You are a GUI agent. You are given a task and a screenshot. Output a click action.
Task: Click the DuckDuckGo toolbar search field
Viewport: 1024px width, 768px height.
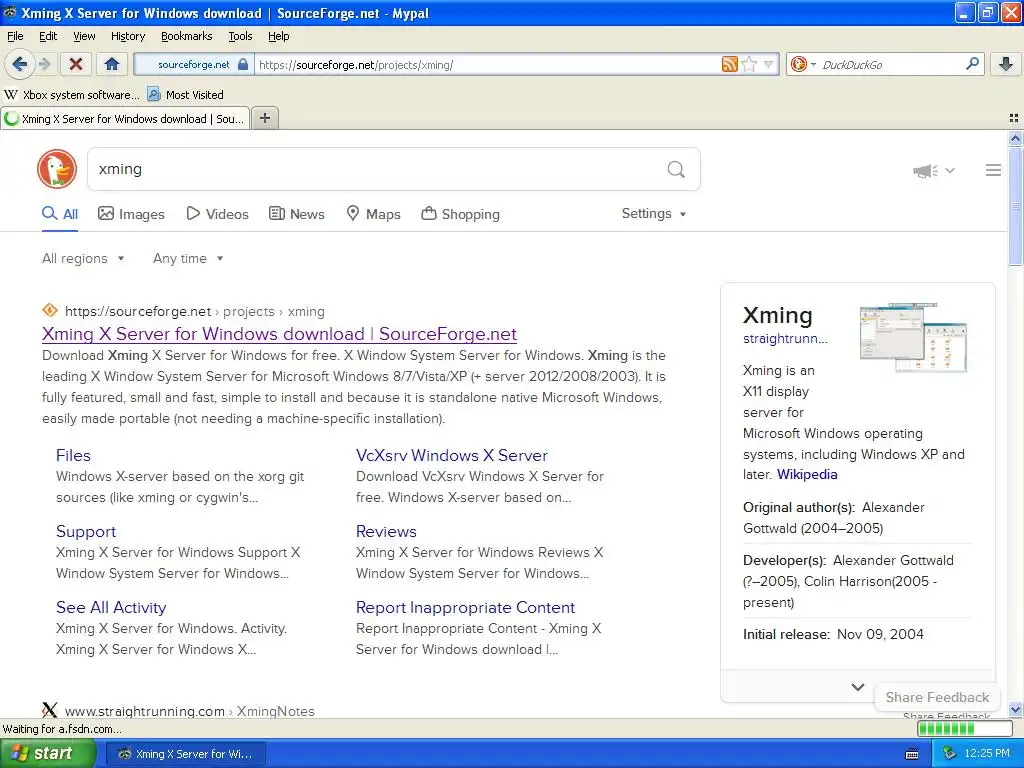pos(889,64)
